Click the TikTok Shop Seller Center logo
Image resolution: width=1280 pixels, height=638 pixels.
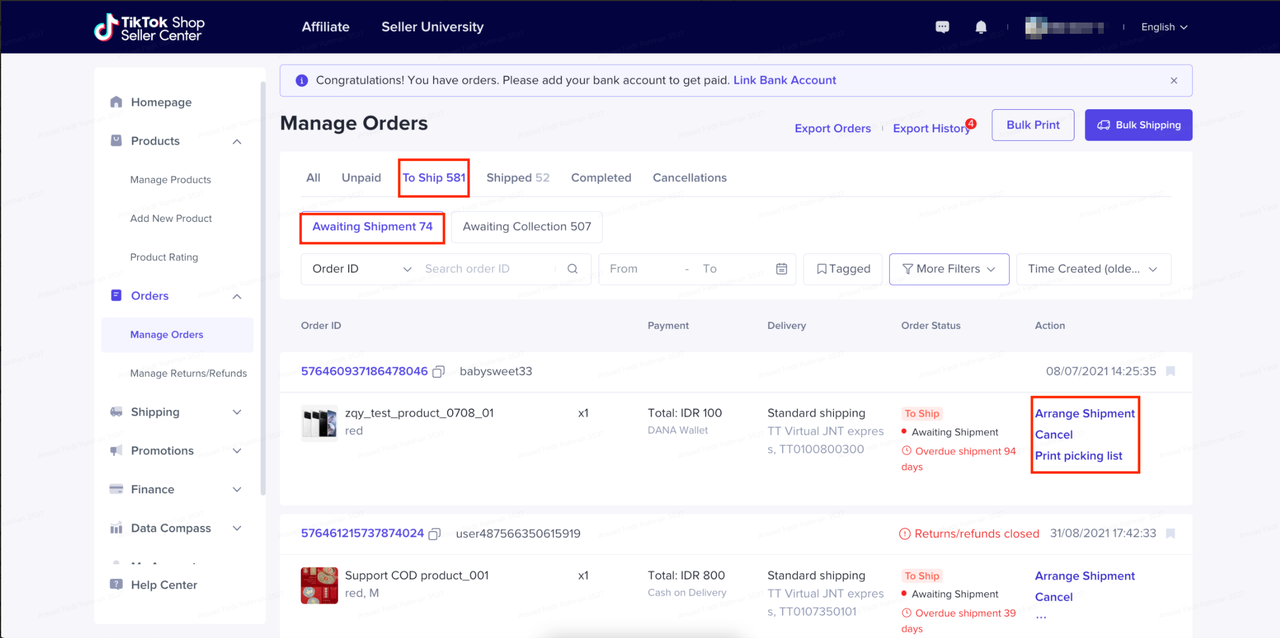148,27
